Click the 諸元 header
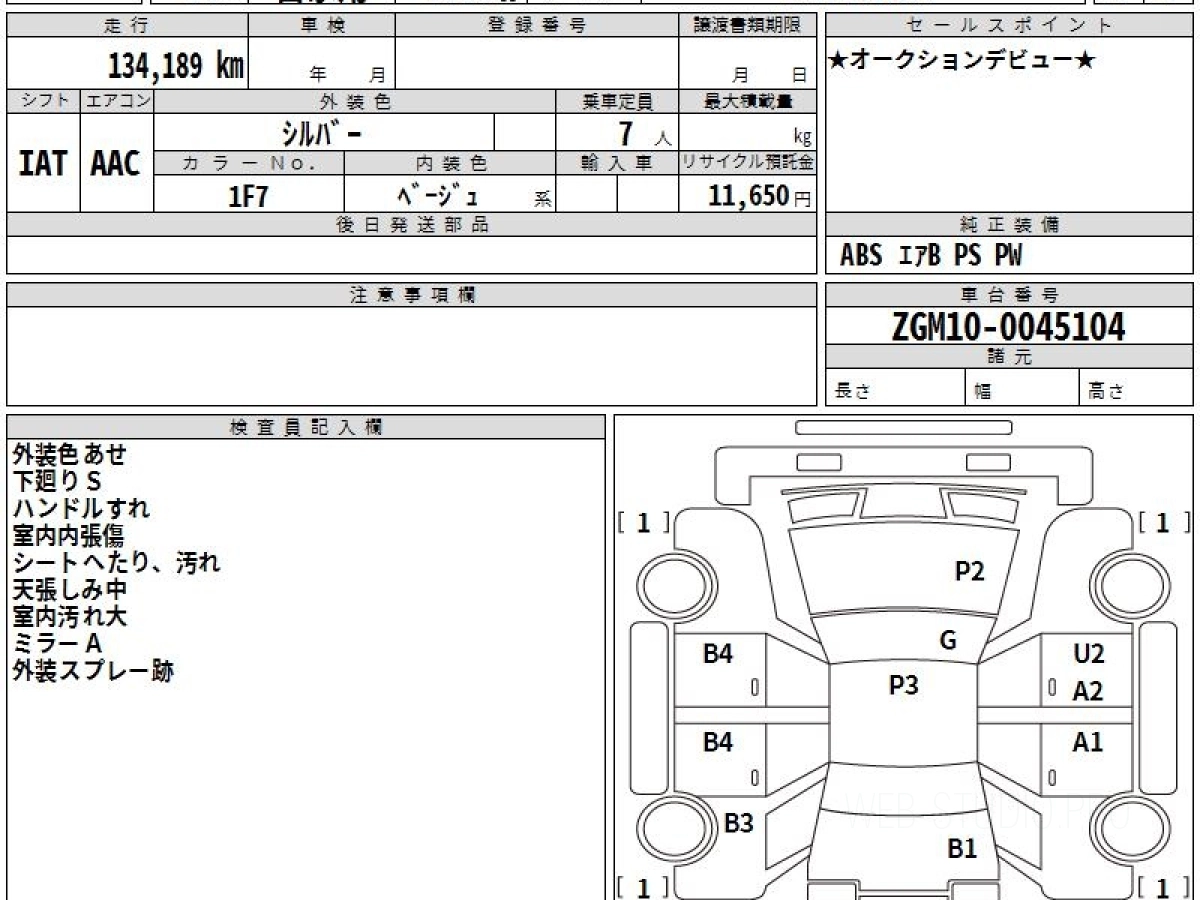 (1010, 357)
